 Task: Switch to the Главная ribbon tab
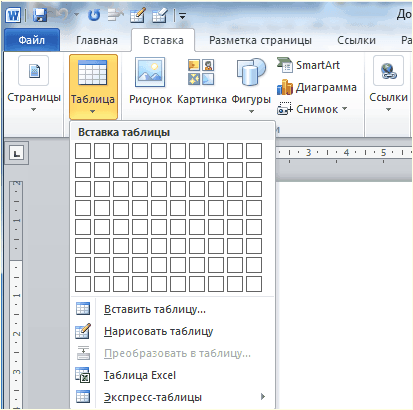[x=97, y=40]
